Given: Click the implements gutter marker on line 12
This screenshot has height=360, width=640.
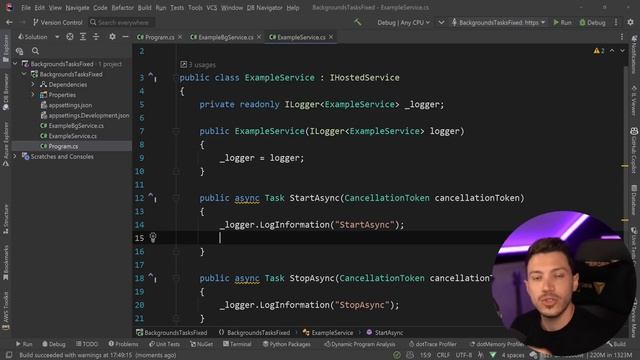Looking at the screenshot, I should [153, 198].
